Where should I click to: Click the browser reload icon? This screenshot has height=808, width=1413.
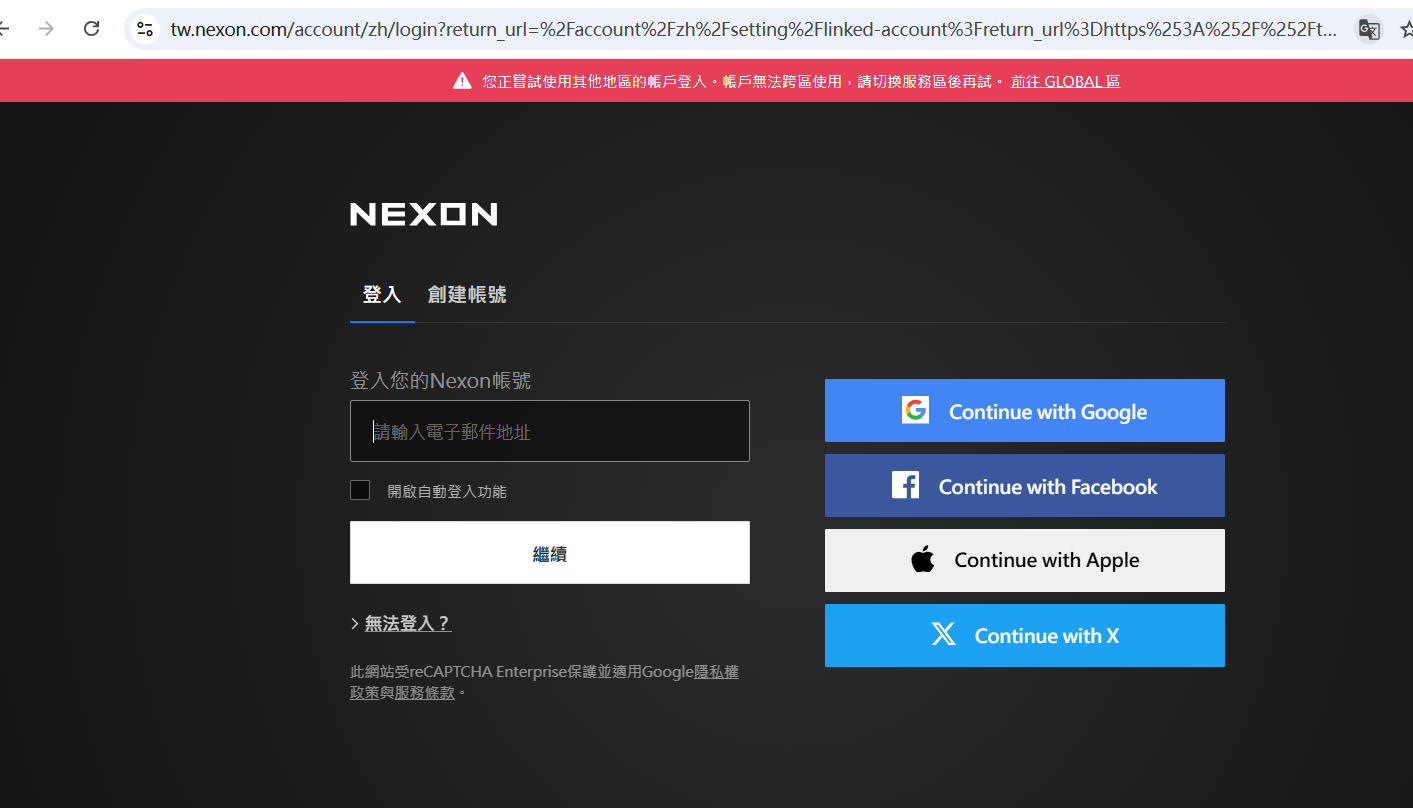[91, 28]
